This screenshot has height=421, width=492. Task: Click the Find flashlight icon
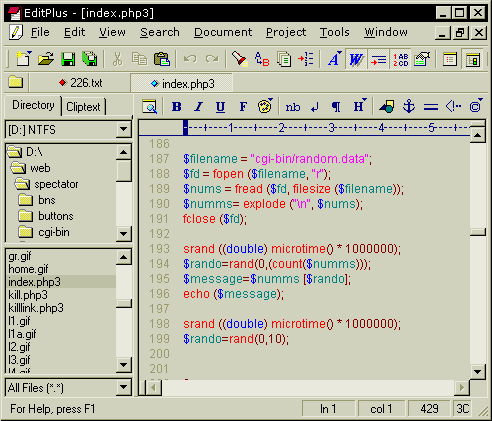click(239, 59)
